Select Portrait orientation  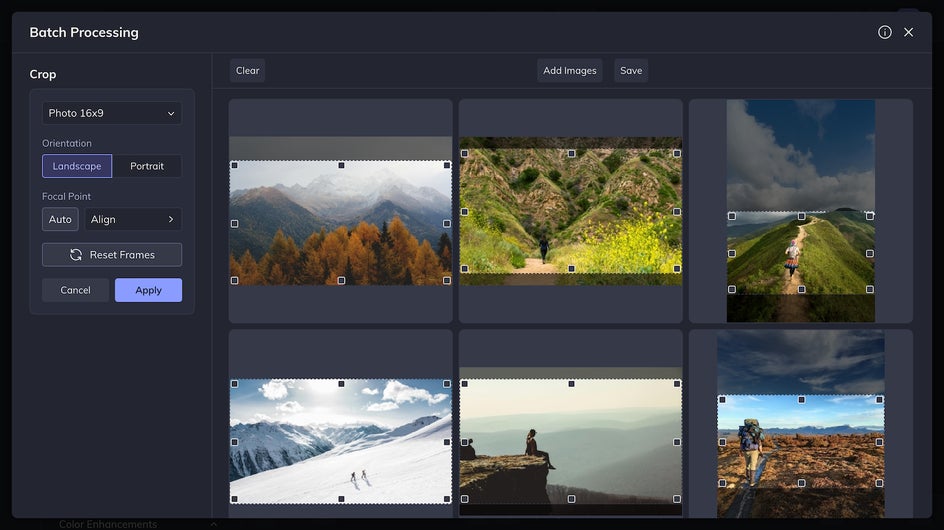[x=147, y=166]
